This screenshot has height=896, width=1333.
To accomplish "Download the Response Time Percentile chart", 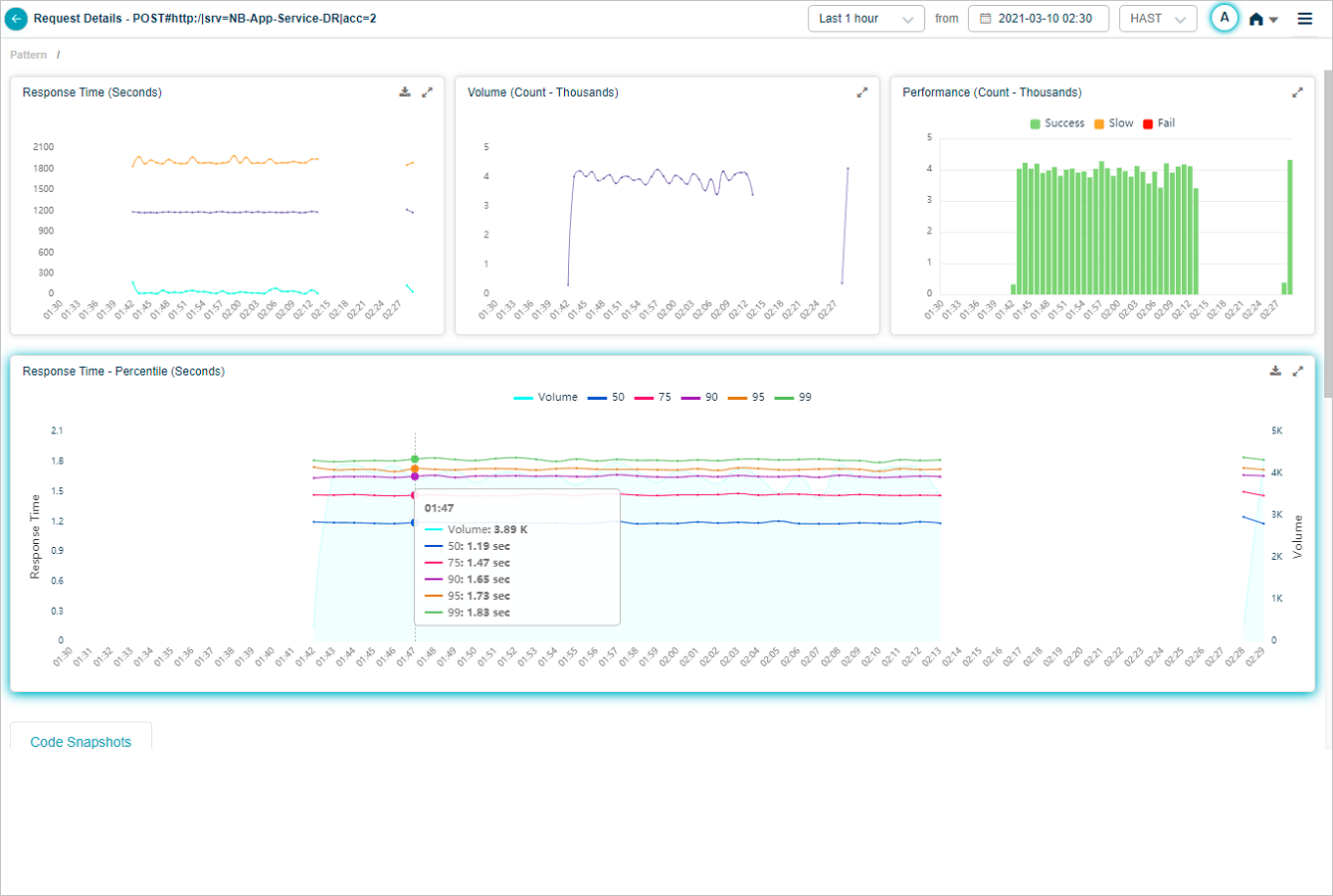I will (1275, 371).
